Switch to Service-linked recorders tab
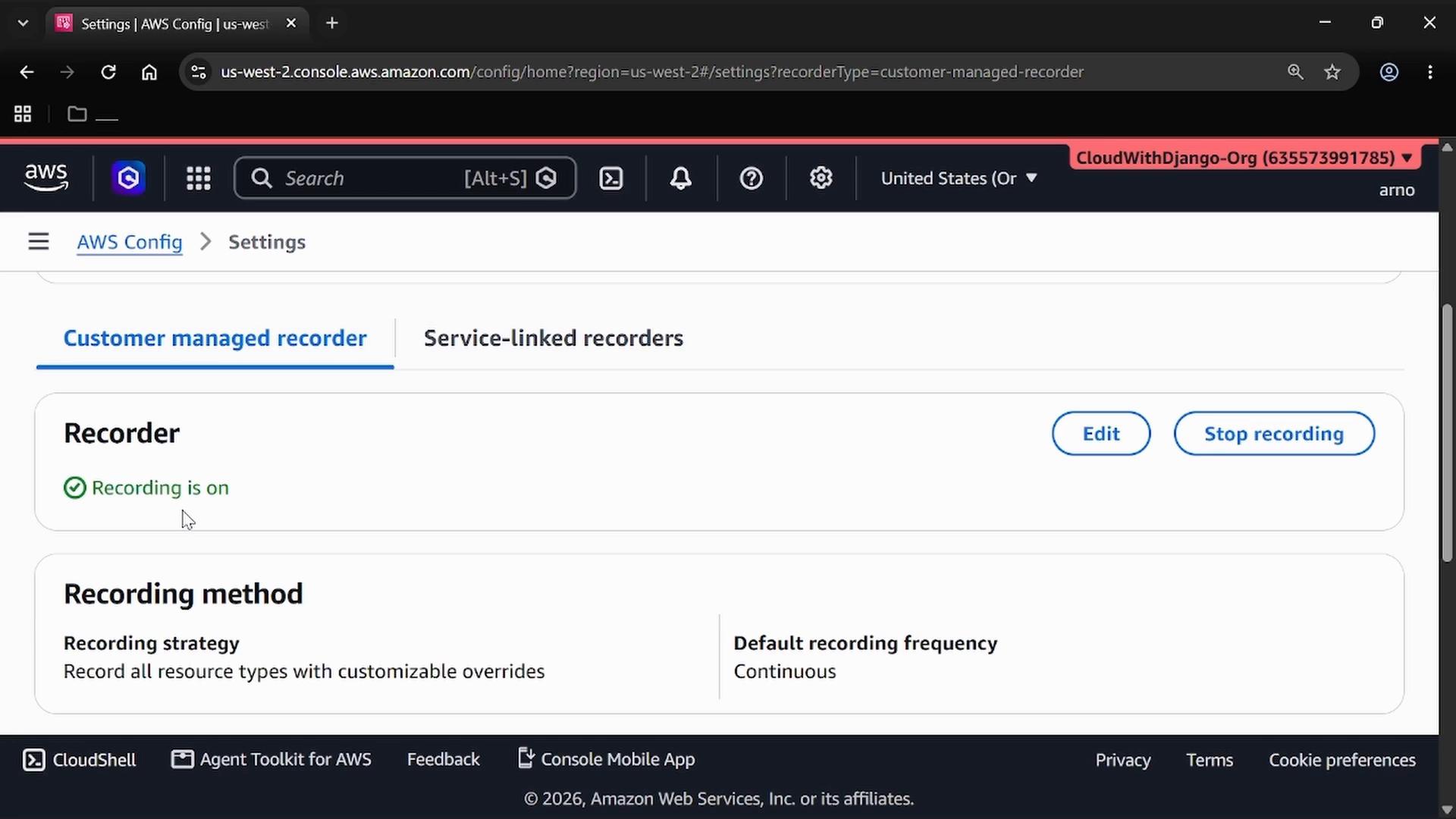Image resolution: width=1456 pixels, height=819 pixels. click(553, 338)
